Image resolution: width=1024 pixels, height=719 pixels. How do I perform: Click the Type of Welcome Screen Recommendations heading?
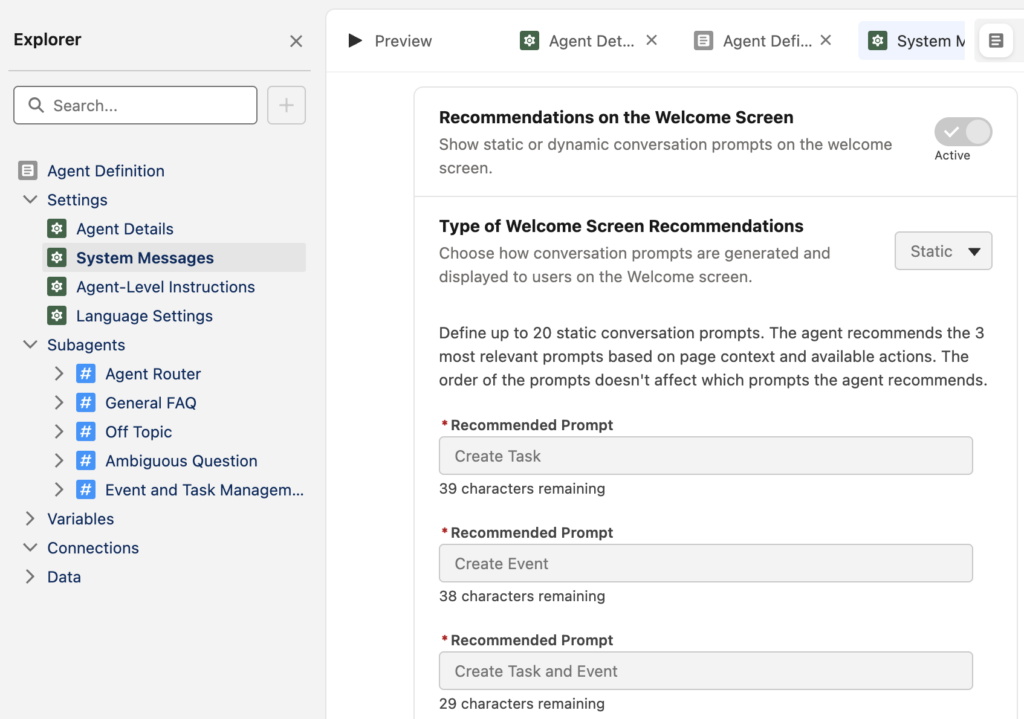[x=621, y=226]
